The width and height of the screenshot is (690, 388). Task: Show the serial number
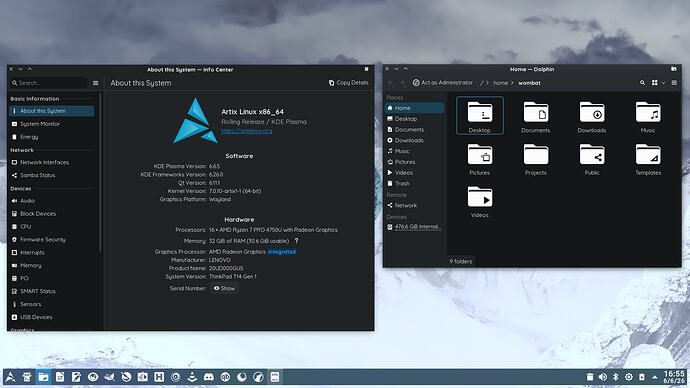tap(224, 289)
